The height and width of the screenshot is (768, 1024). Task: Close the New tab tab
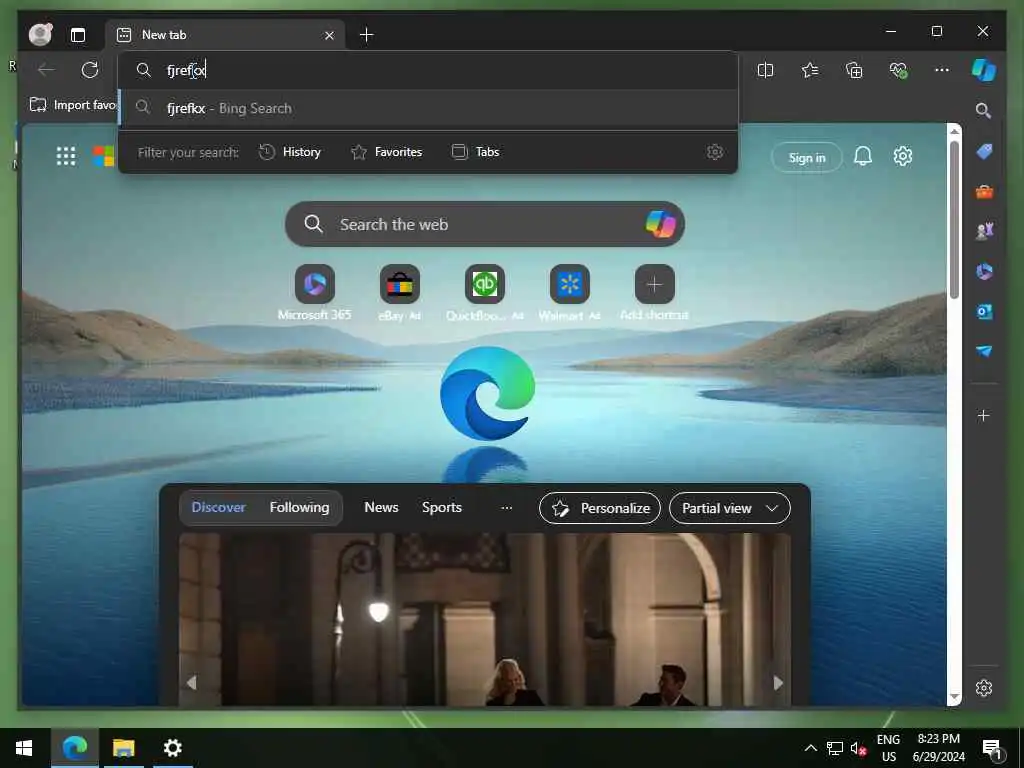(x=329, y=35)
